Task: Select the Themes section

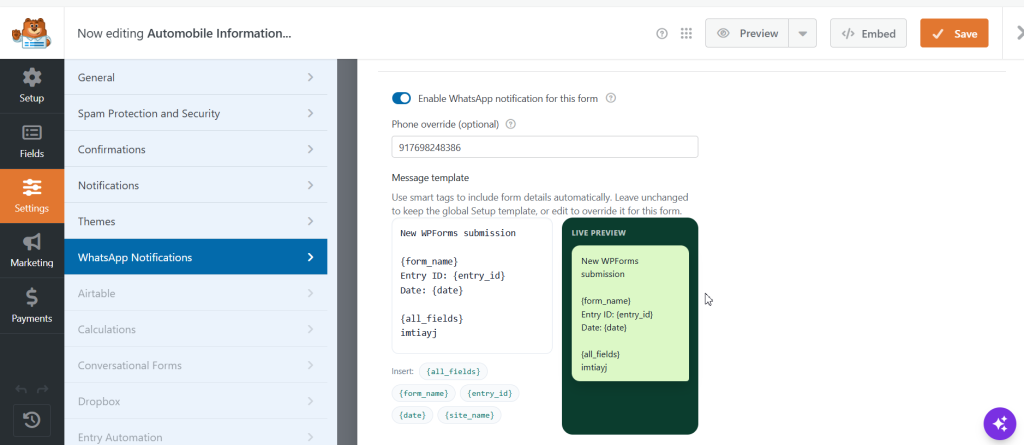Action: 196,221
